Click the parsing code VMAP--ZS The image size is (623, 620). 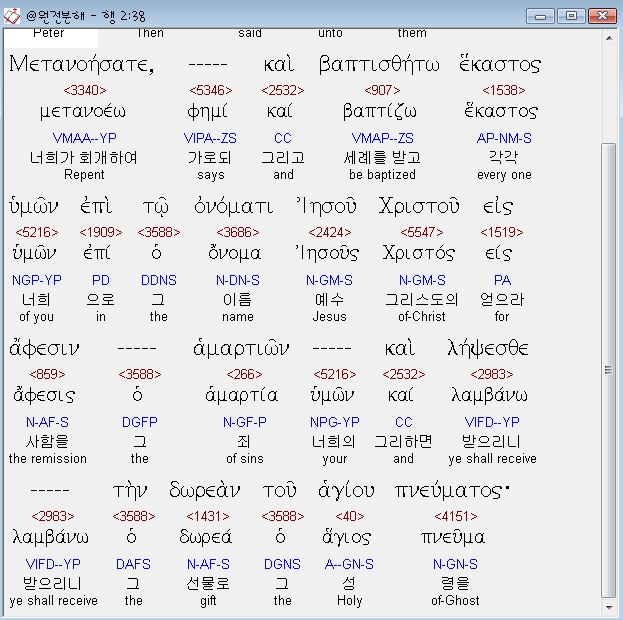pyautogui.click(x=382, y=138)
